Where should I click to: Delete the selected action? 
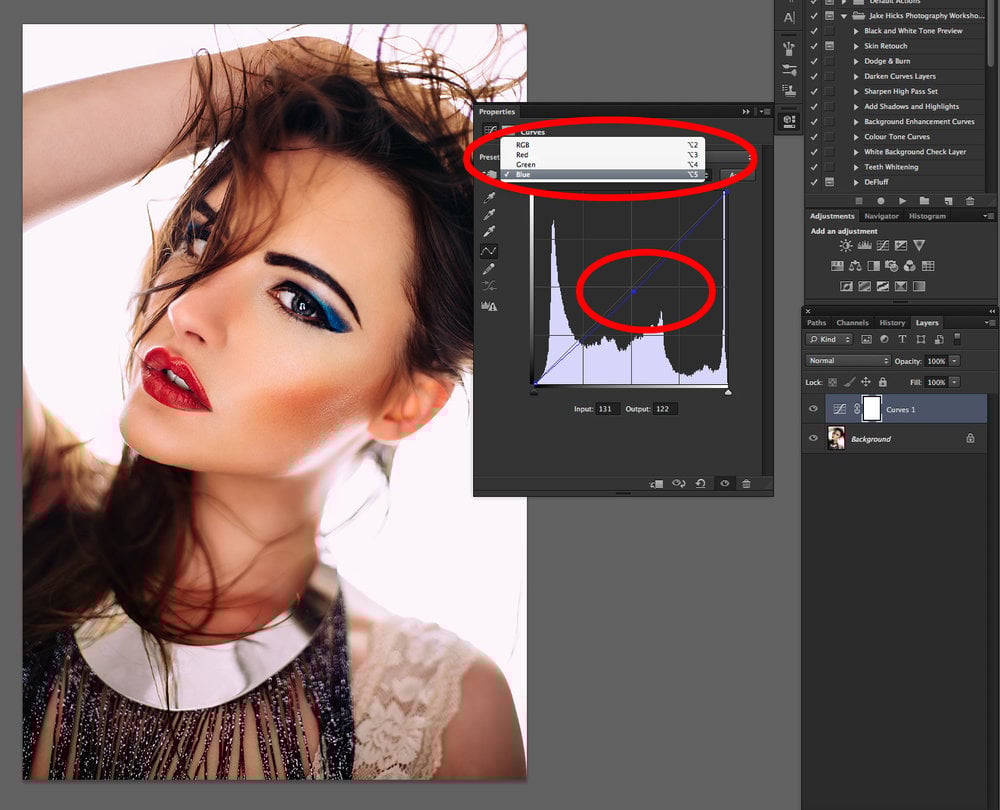970,201
